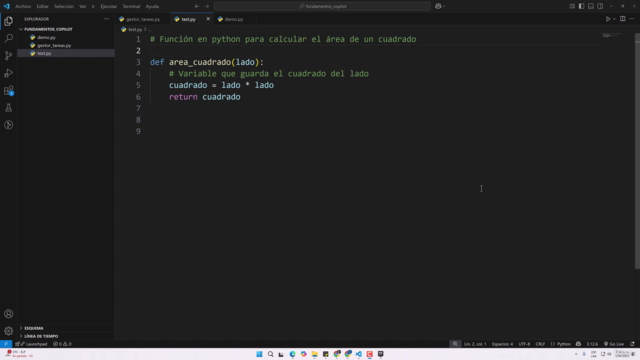Select Python interpreter 3.12.6

pyautogui.click(x=592, y=344)
